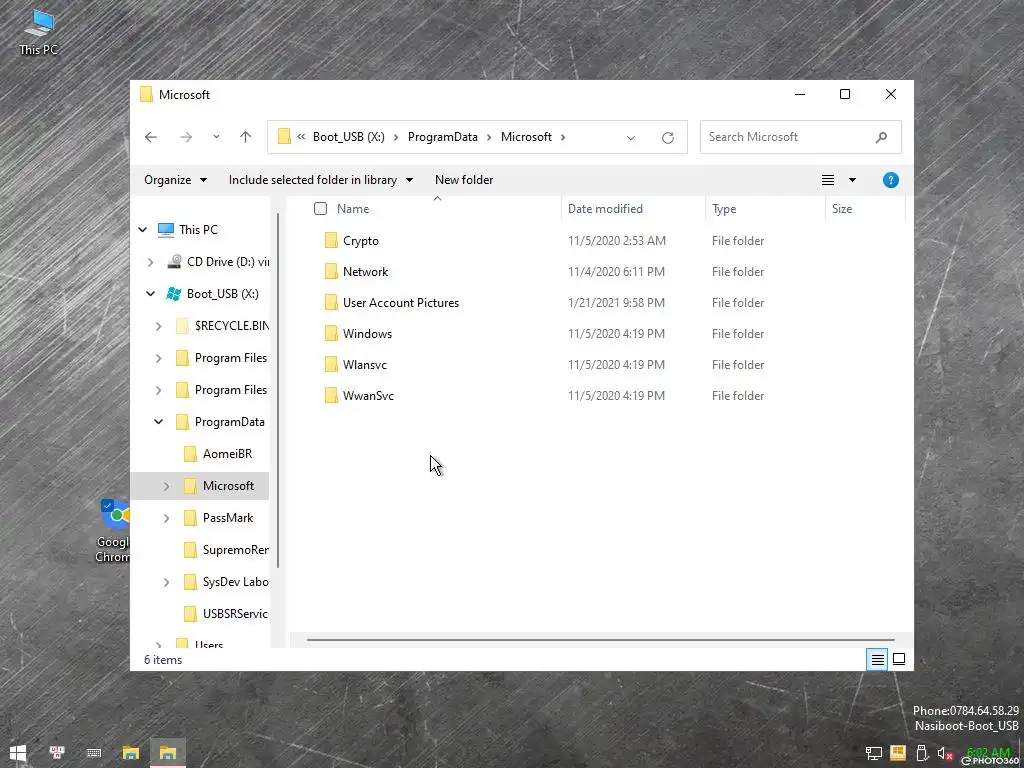Click '6 items' status bar text
The image size is (1024, 768).
pos(163,660)
